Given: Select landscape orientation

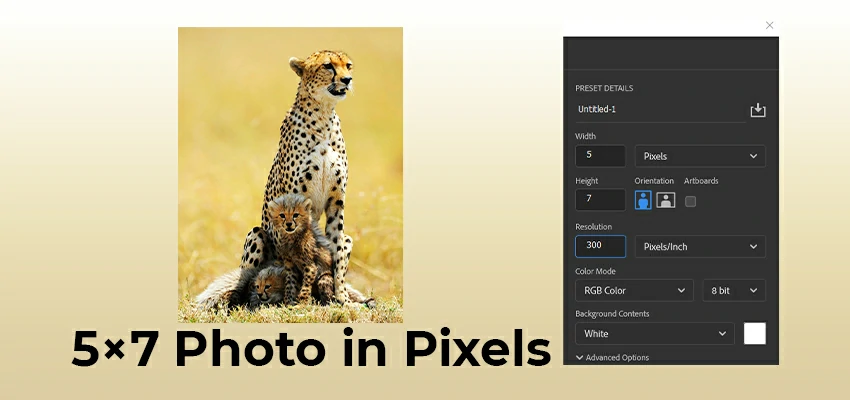Looking at the screenshot, I should tap(666, 200).
